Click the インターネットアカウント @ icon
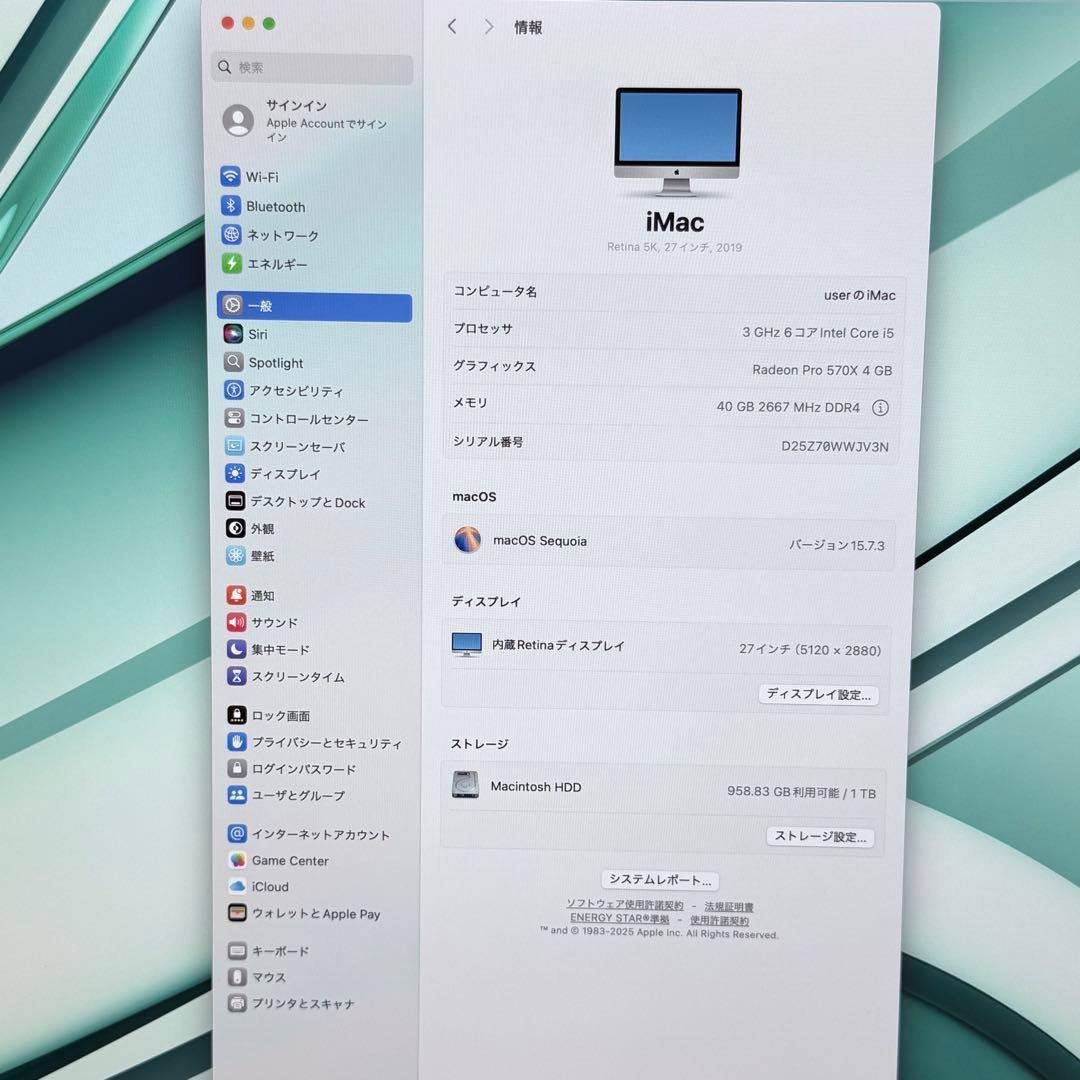 (x=237, y=833)
